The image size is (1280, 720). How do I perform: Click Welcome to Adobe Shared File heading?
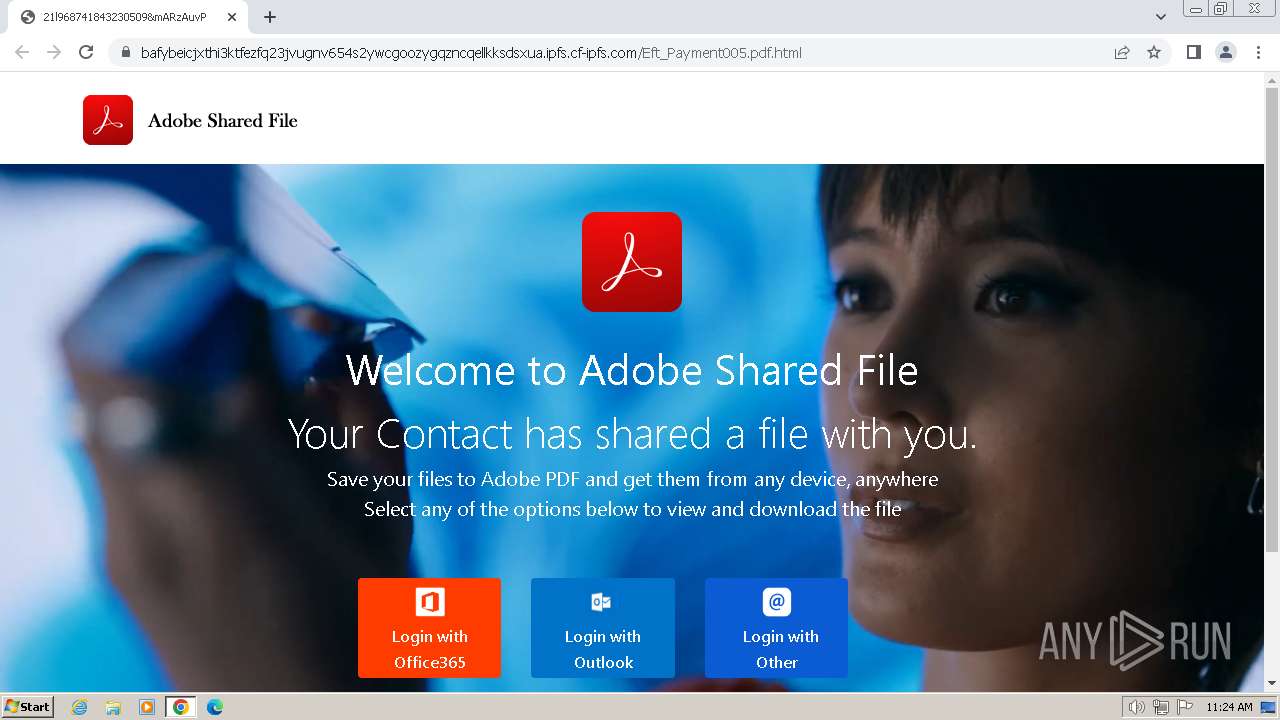click(632, 370)
